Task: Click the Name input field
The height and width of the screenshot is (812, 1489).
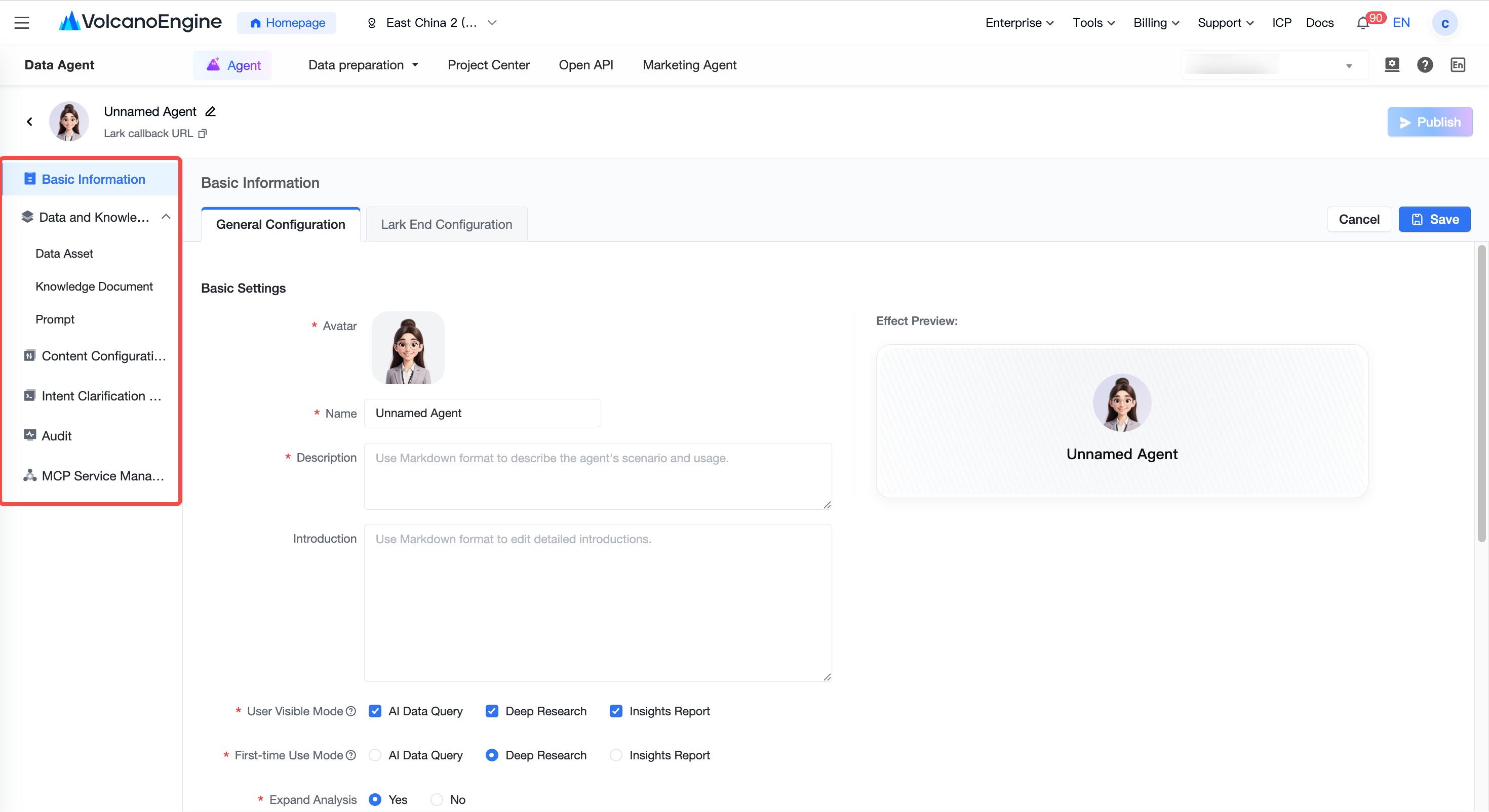Action: [482, 413]
